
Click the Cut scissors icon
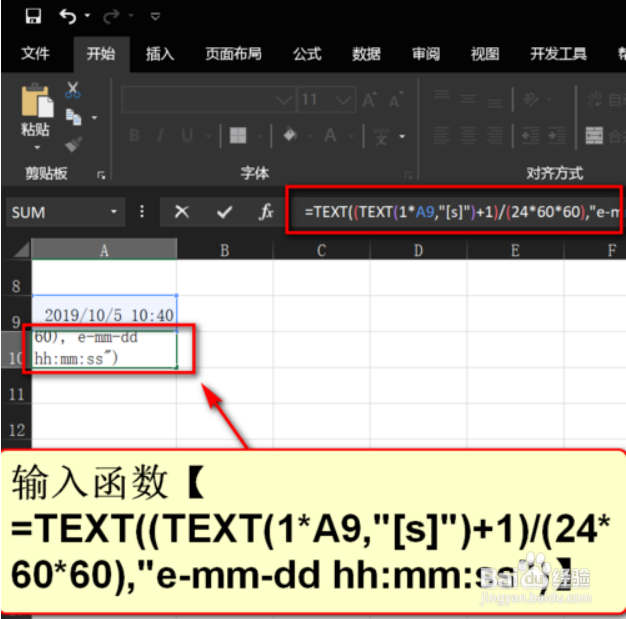[73, 90]
